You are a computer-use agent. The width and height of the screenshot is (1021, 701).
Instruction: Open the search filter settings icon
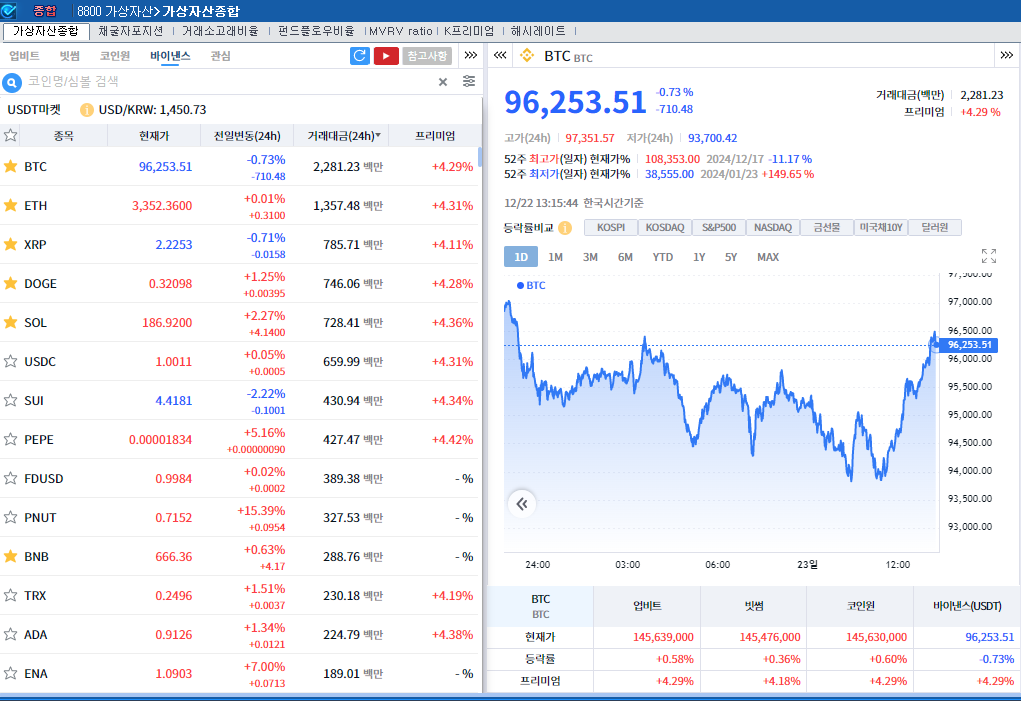pos(469,82)
